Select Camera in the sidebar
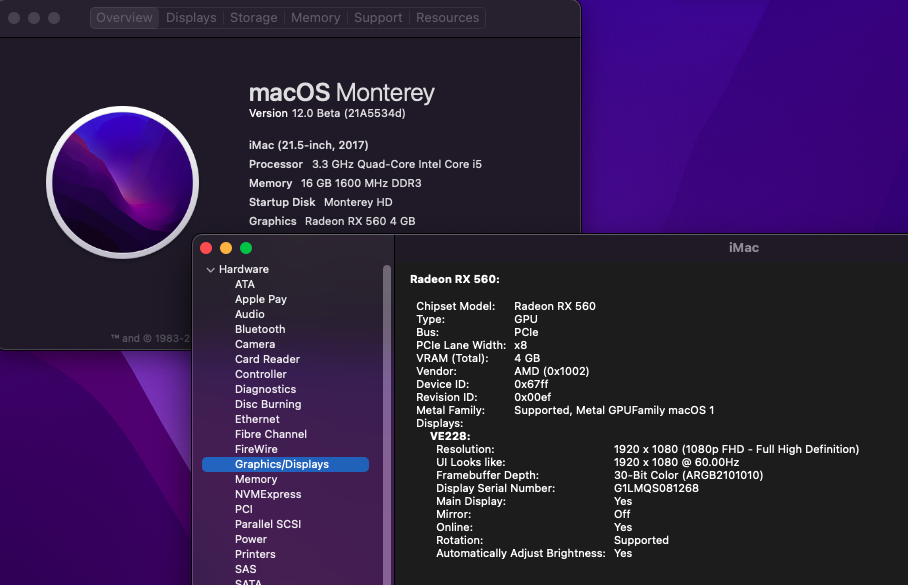The height and width of the screenshot is (585, 908). (255, 345)
